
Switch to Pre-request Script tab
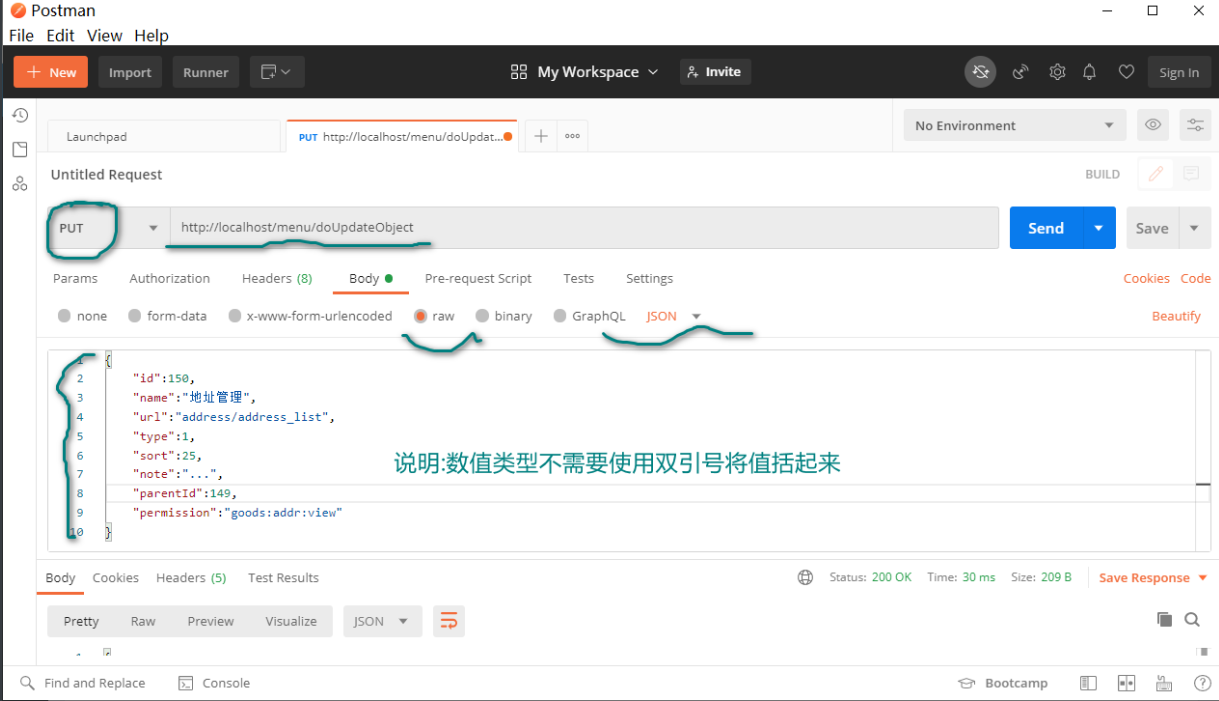coord(478,278)
